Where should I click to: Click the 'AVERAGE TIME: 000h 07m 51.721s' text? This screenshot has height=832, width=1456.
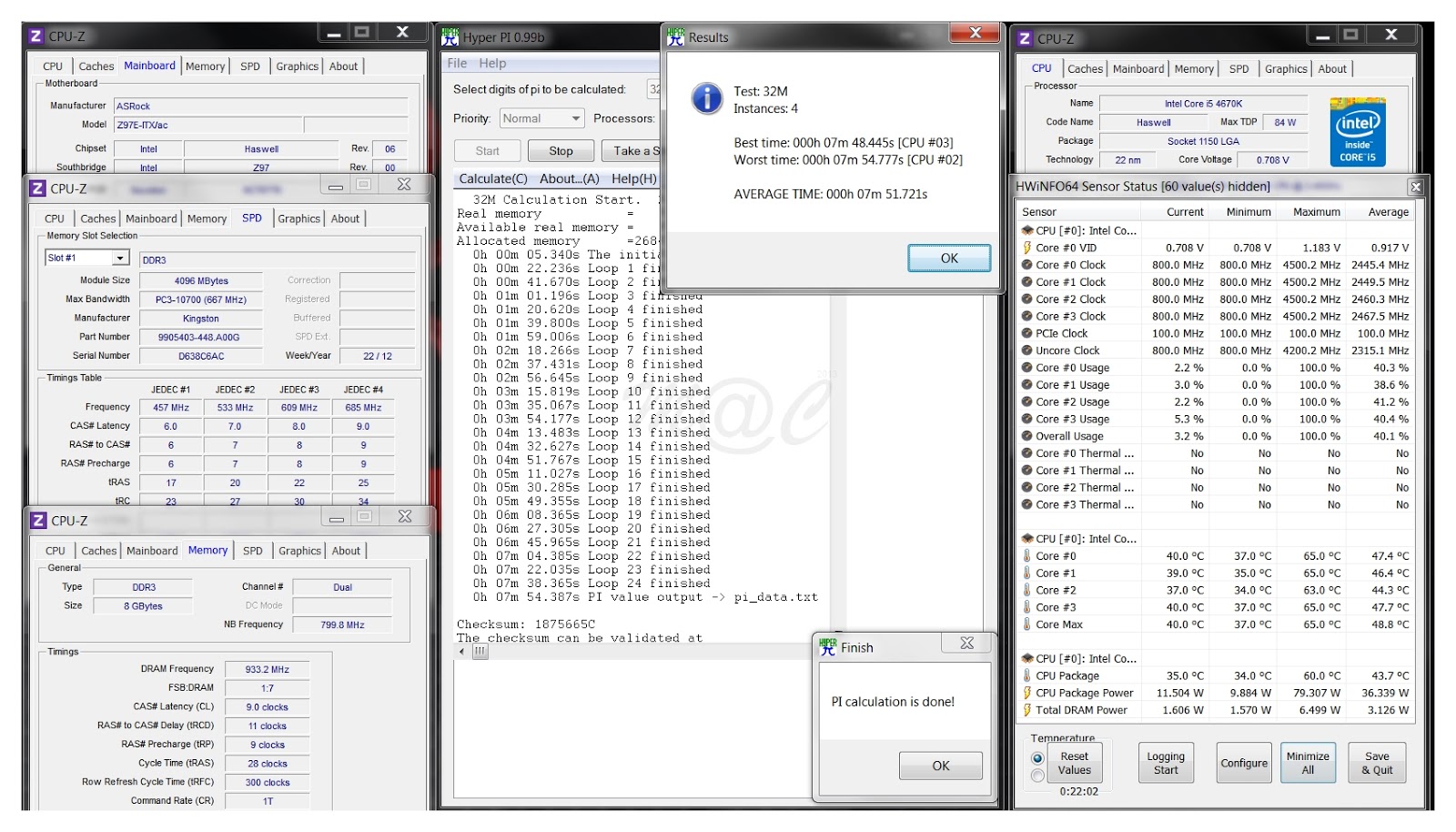(831, 194)
